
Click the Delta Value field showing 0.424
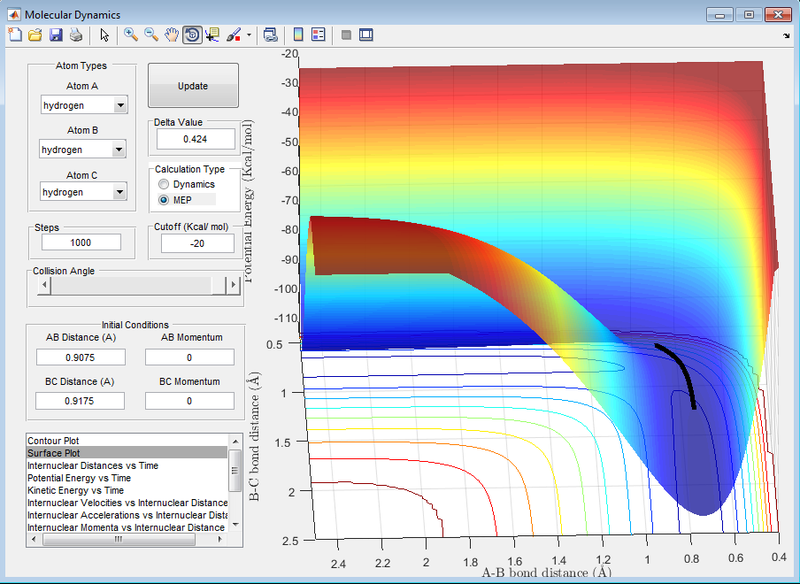point(195,139)
